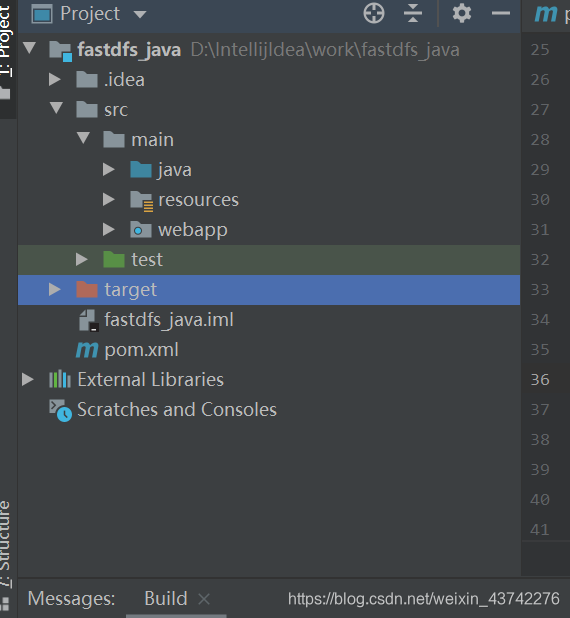Click the Messages: panel label
570x618 pixels.
point(71,598)
